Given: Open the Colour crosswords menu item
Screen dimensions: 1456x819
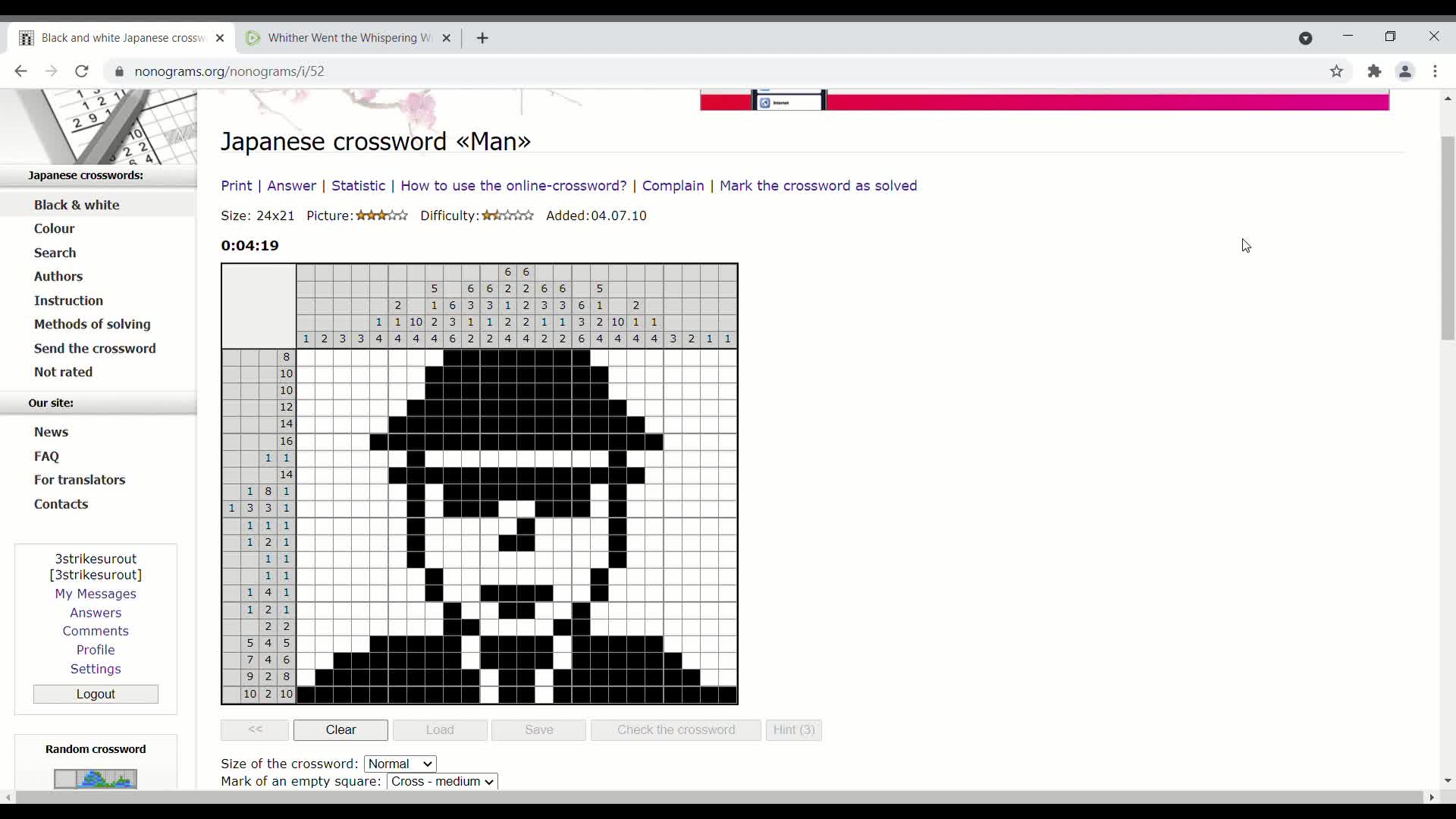Looking at the screenshot, I should click(x=54, y=228).
